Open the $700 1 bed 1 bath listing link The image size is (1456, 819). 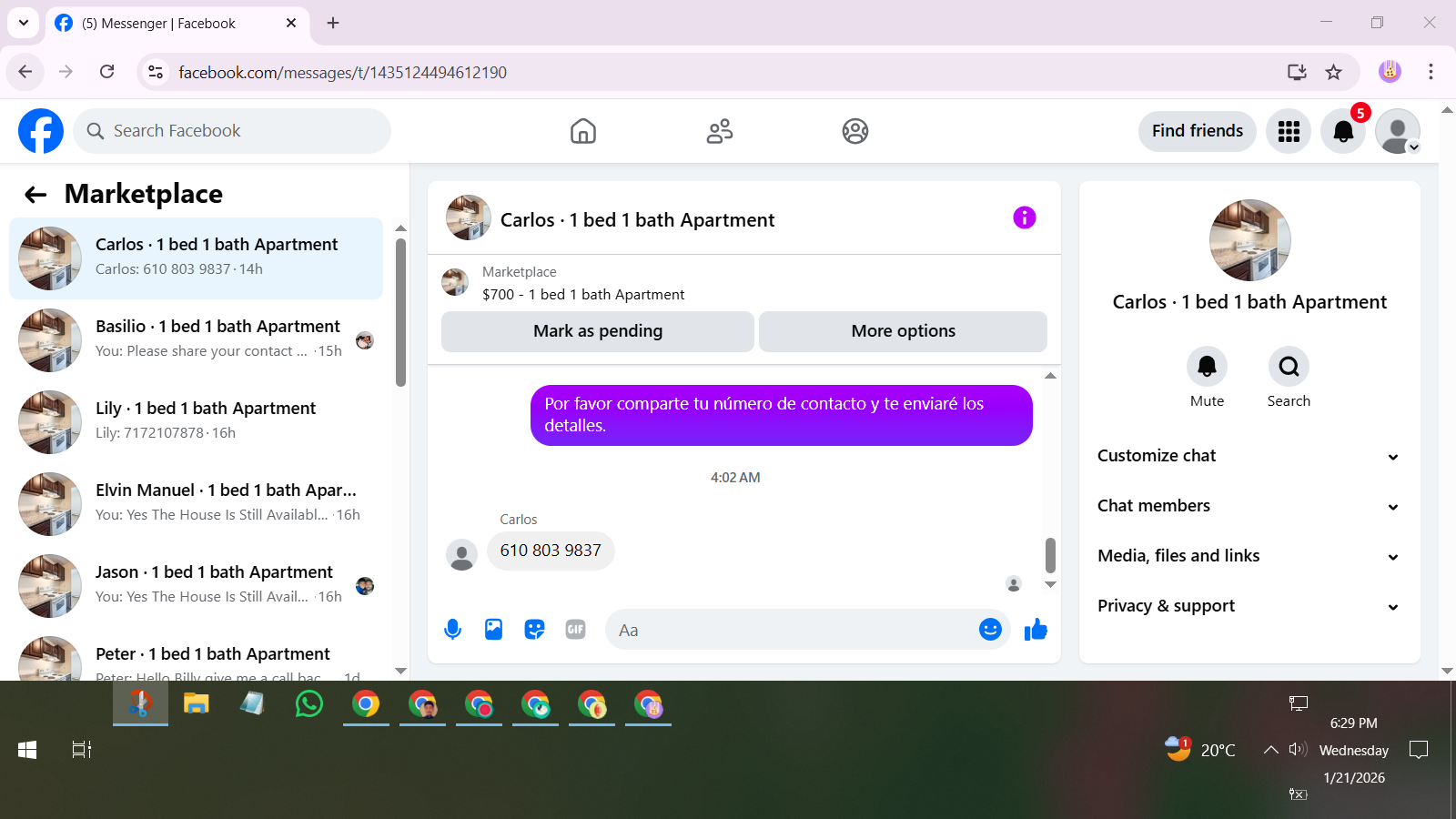[583, 295]
